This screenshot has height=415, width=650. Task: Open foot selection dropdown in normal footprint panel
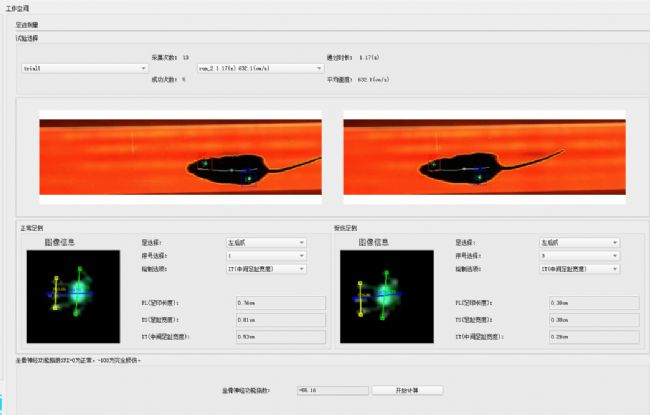coord(266,242)
